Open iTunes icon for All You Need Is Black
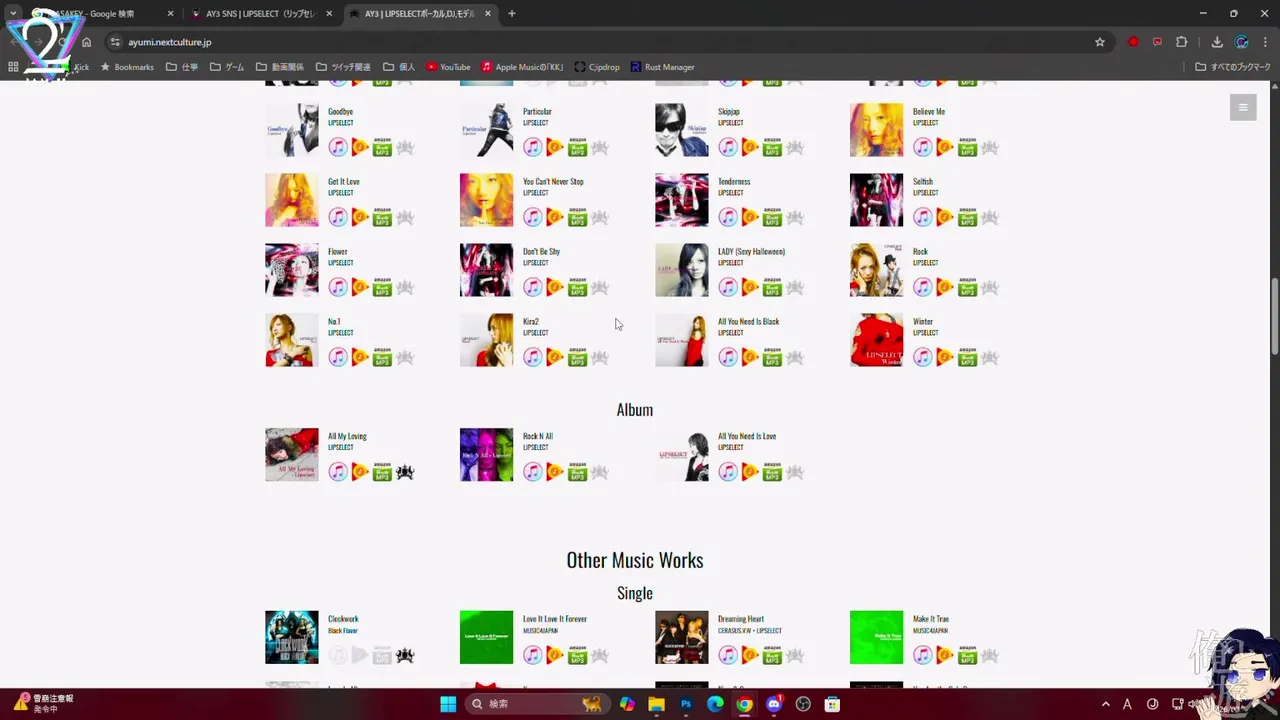Image resolution: width=1280 pixels, height=720 pixels. 728,357
